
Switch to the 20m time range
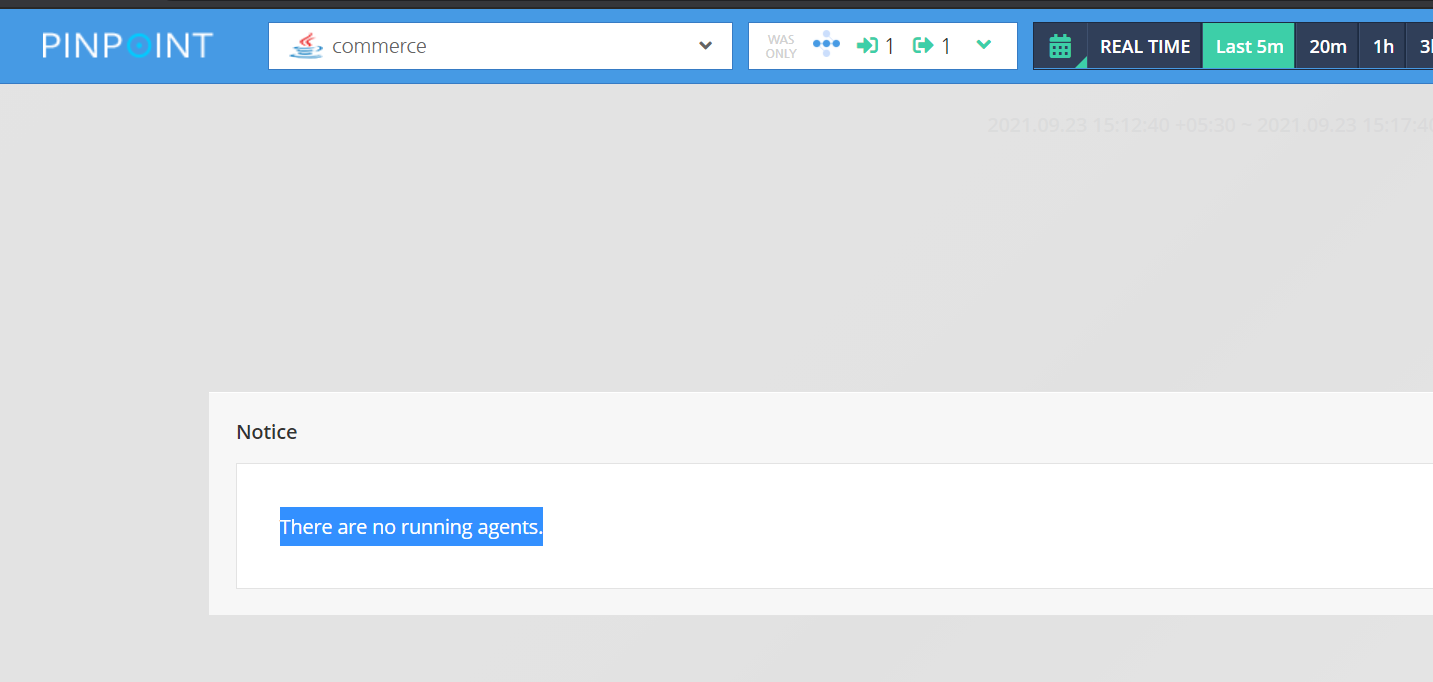point(1327,45)
